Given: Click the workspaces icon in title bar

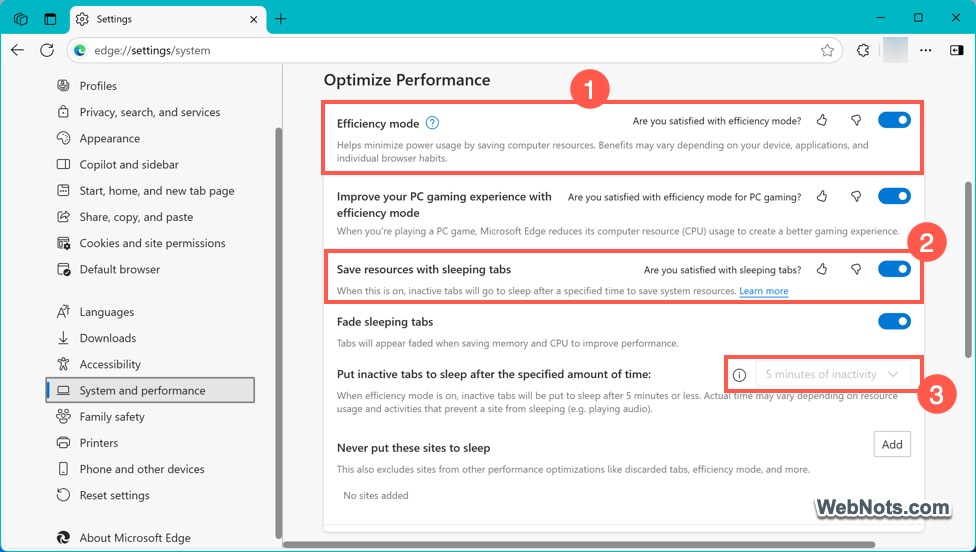Looking at the screenshot, I should pyautogui.click(x=21, y=19).
